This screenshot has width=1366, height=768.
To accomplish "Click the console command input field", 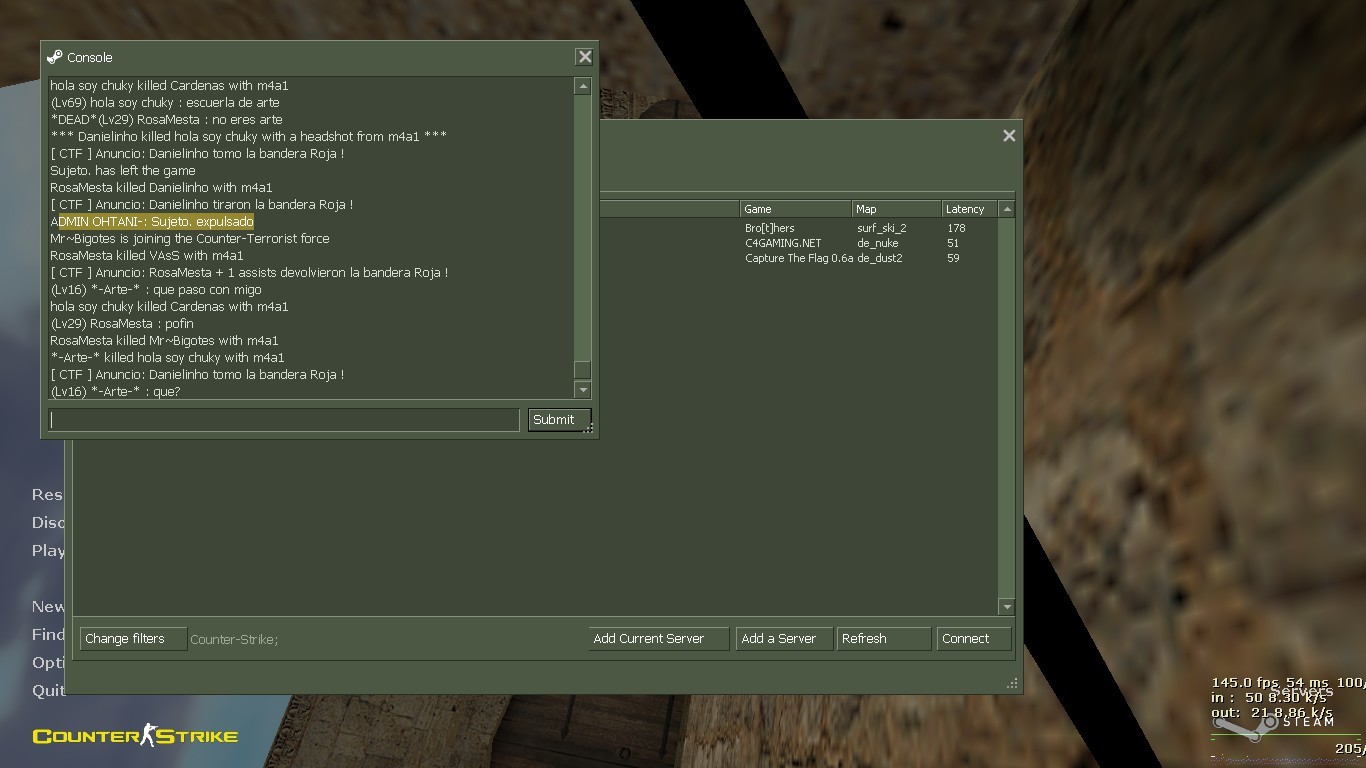I will tap(284, 420).
